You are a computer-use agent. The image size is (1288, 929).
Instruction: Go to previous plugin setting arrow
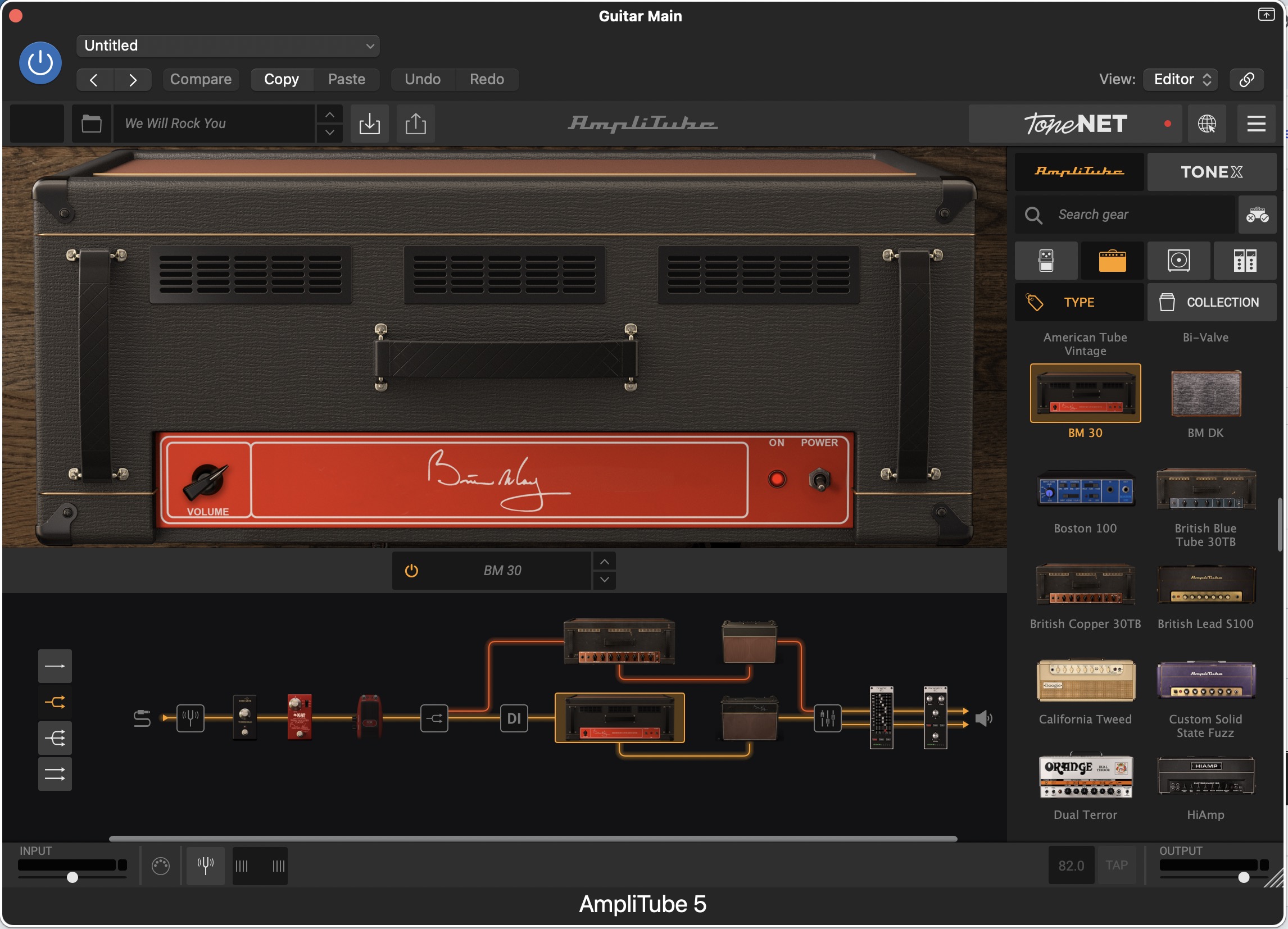(95, 79)
